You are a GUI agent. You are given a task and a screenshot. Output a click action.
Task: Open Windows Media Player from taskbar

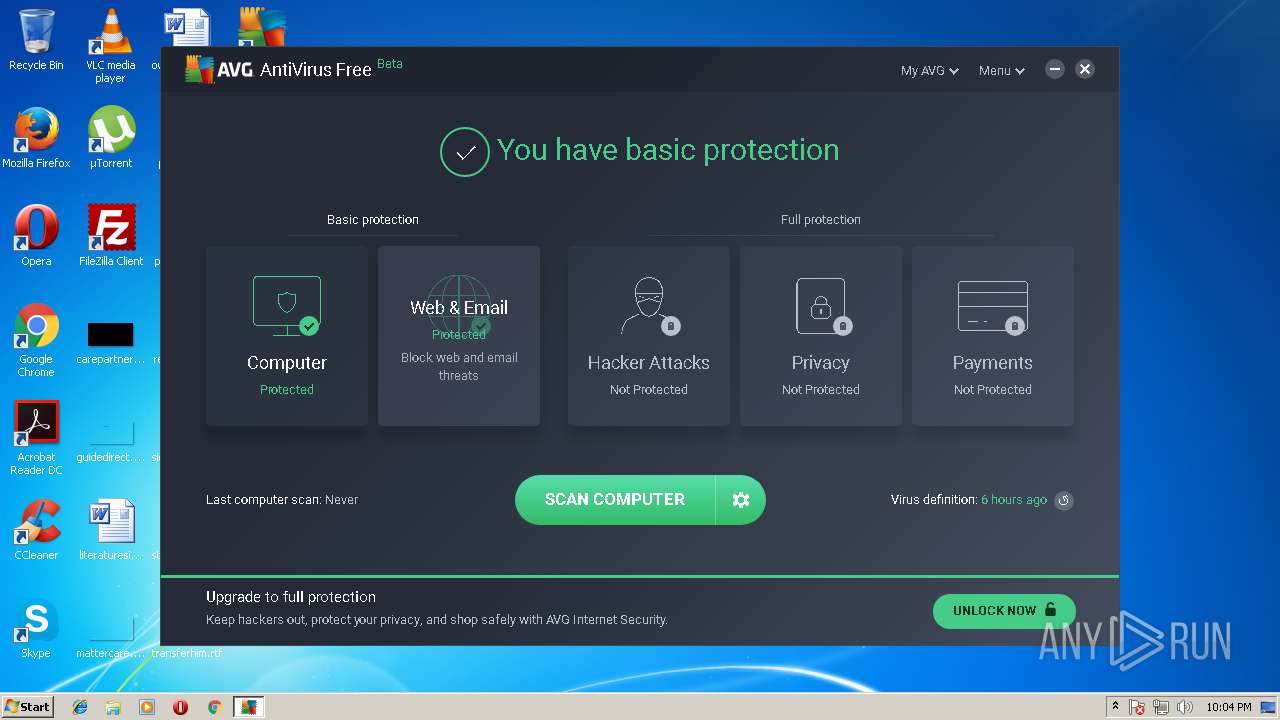point(147,707)
